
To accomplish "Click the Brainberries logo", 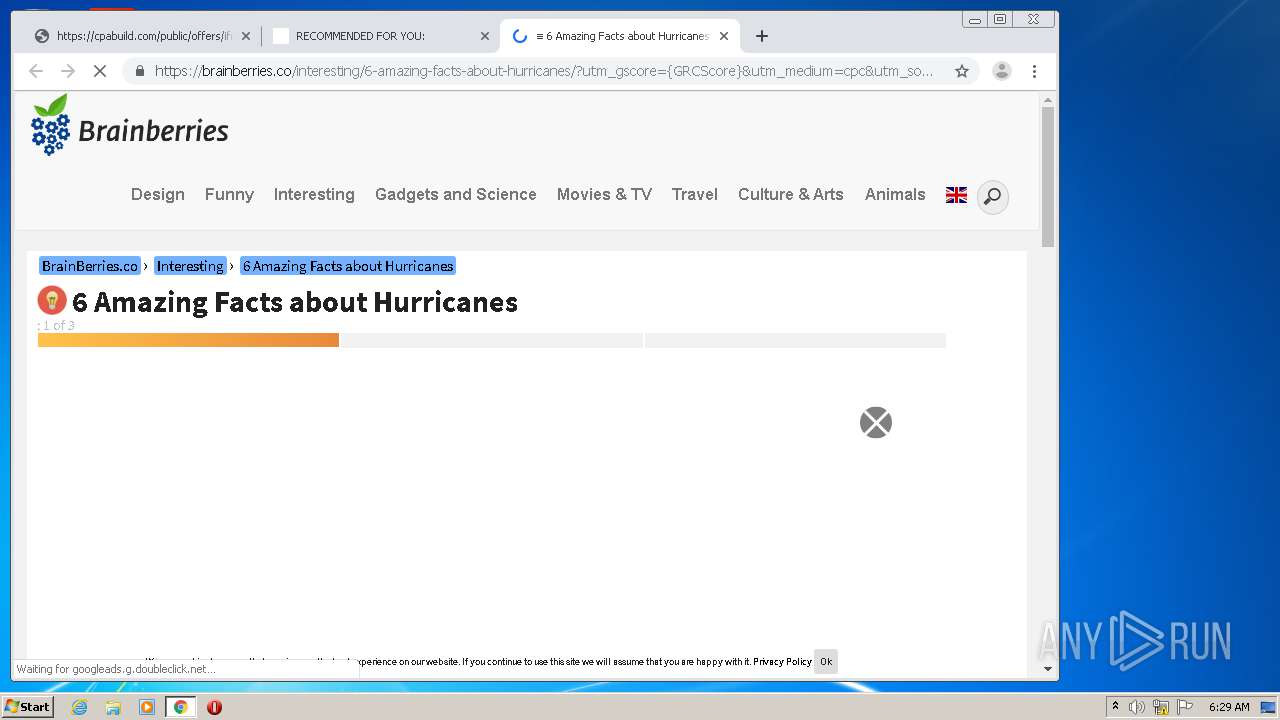I will pyautogui.click(x=130, y=126).
